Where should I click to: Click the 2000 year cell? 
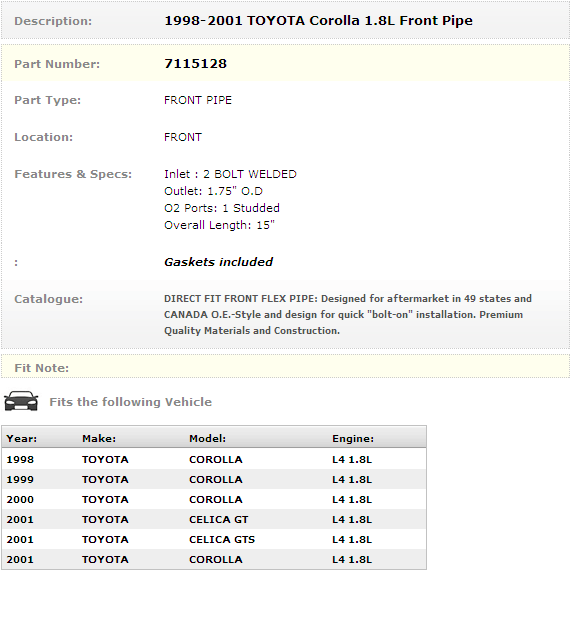[20, 499]
